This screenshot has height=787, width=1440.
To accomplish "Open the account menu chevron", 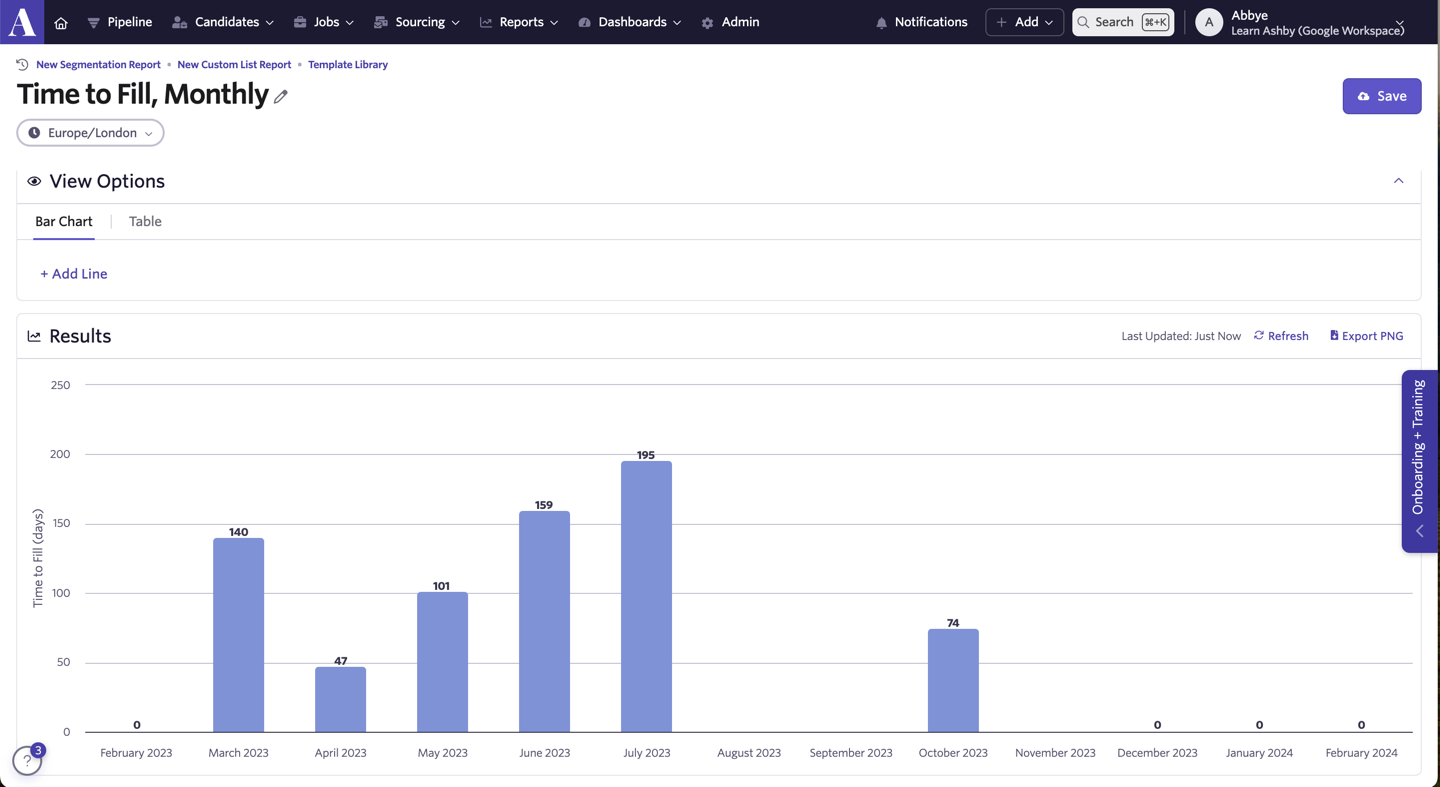I will pos(1400,22).
